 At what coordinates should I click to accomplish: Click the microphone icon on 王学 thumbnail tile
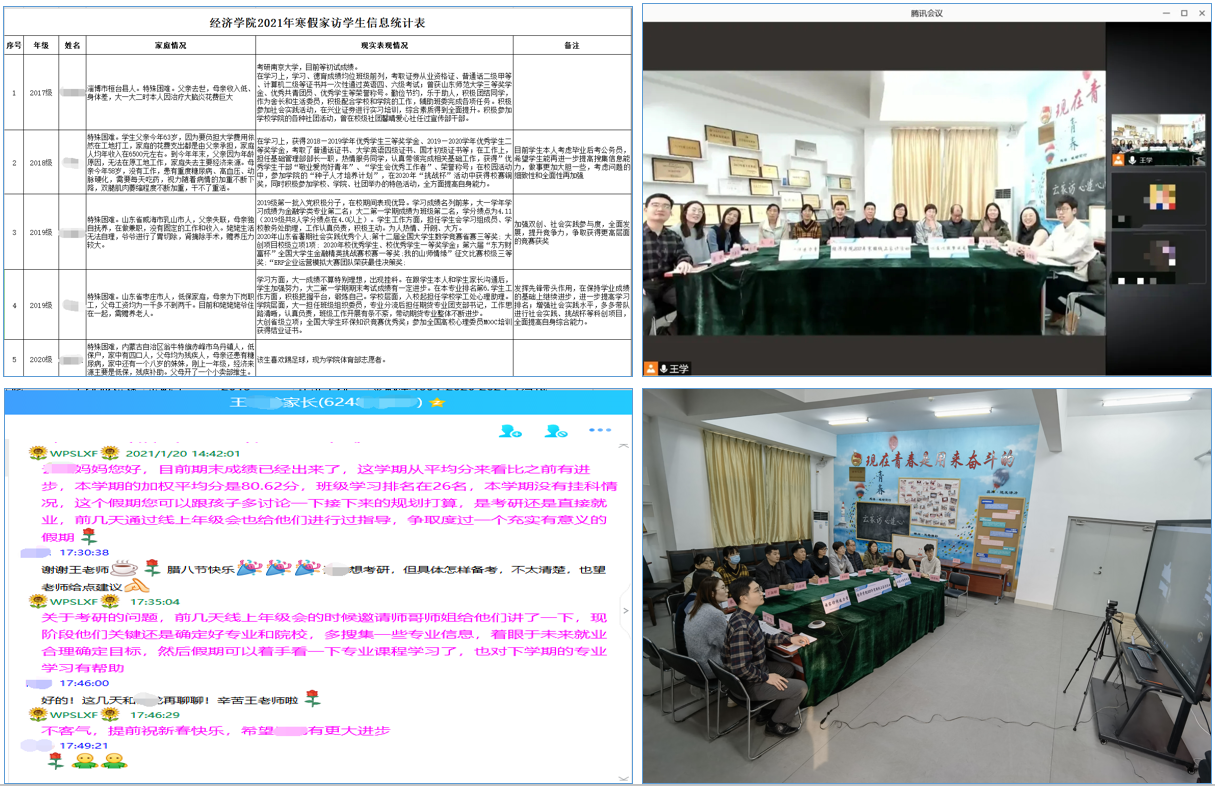[1132, 160]
